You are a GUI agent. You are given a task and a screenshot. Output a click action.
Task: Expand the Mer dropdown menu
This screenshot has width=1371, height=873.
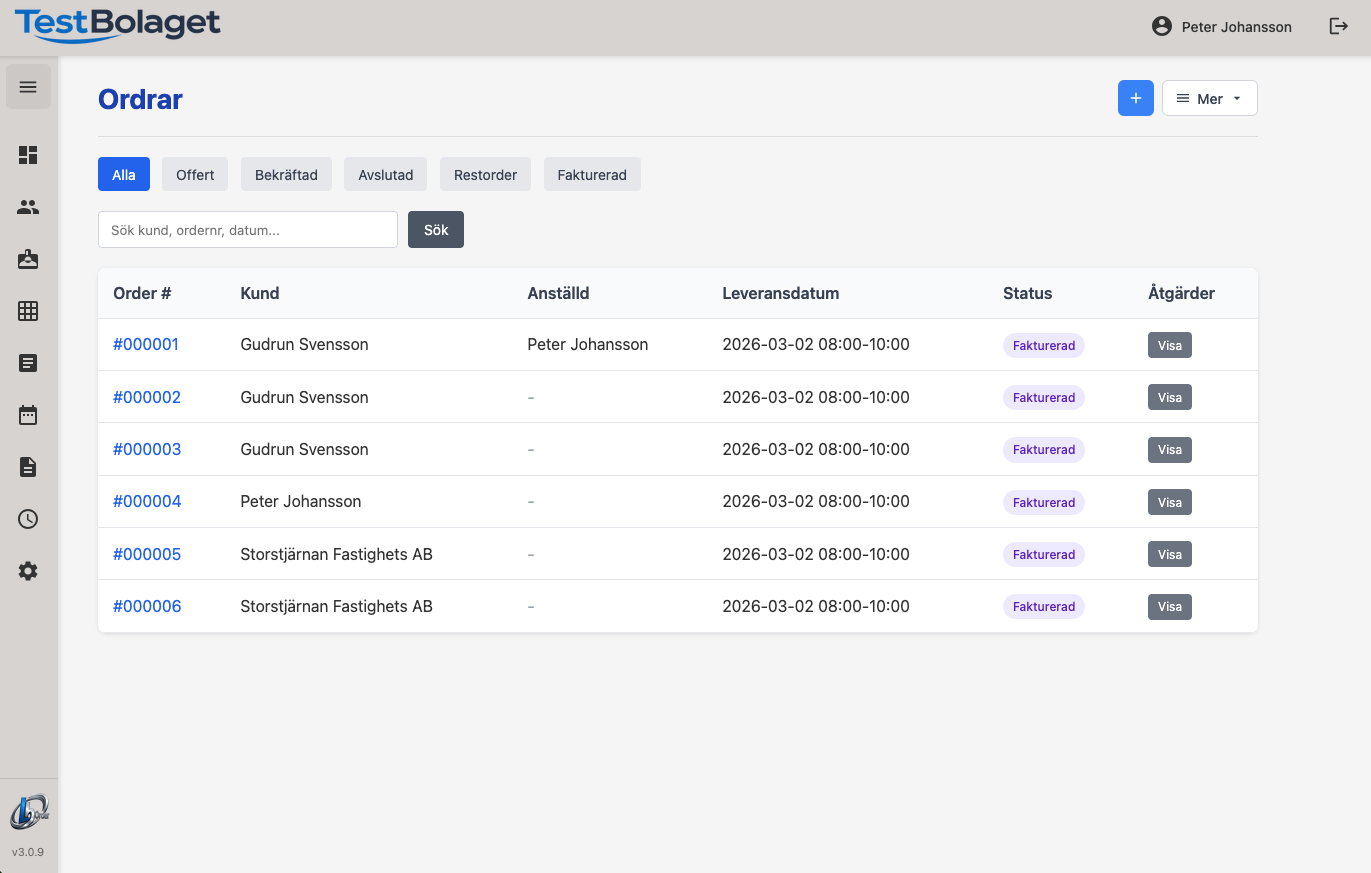(1209, 98)
